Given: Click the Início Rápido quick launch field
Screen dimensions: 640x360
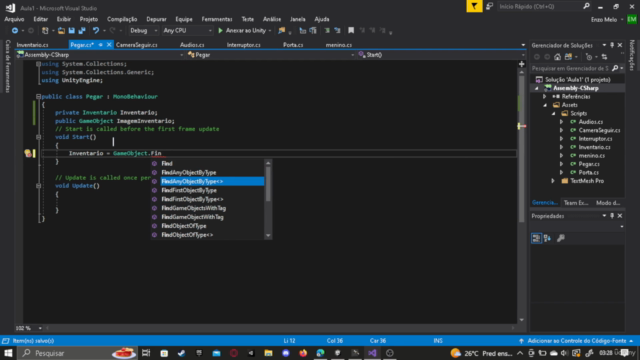Looking at the screenshot, I should coord(539,7).
